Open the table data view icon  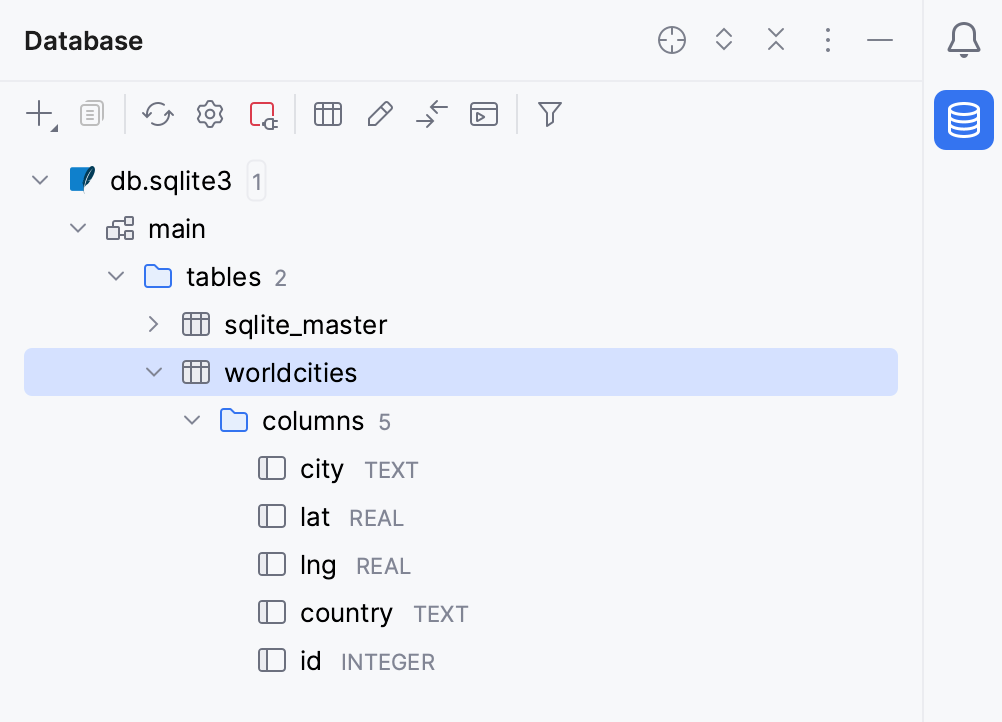328,114
